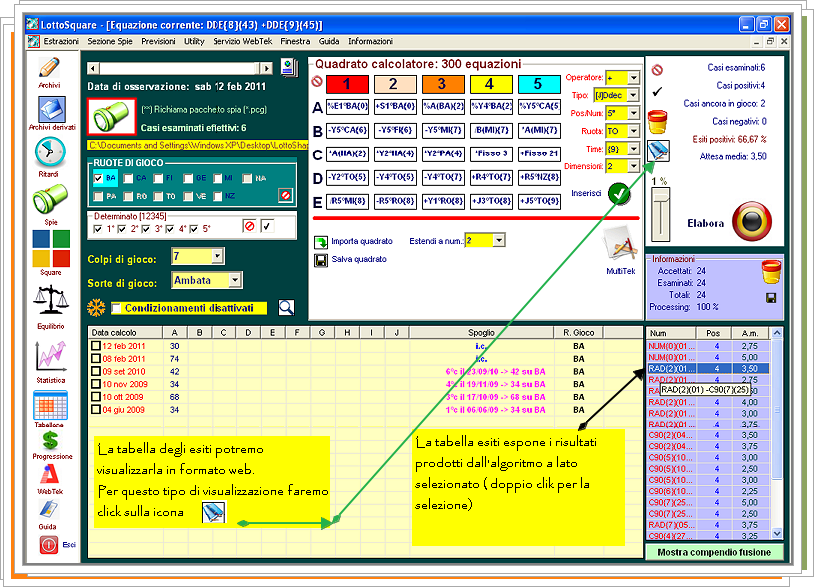Click the Fisso 21 equation cell

[539, 154]
